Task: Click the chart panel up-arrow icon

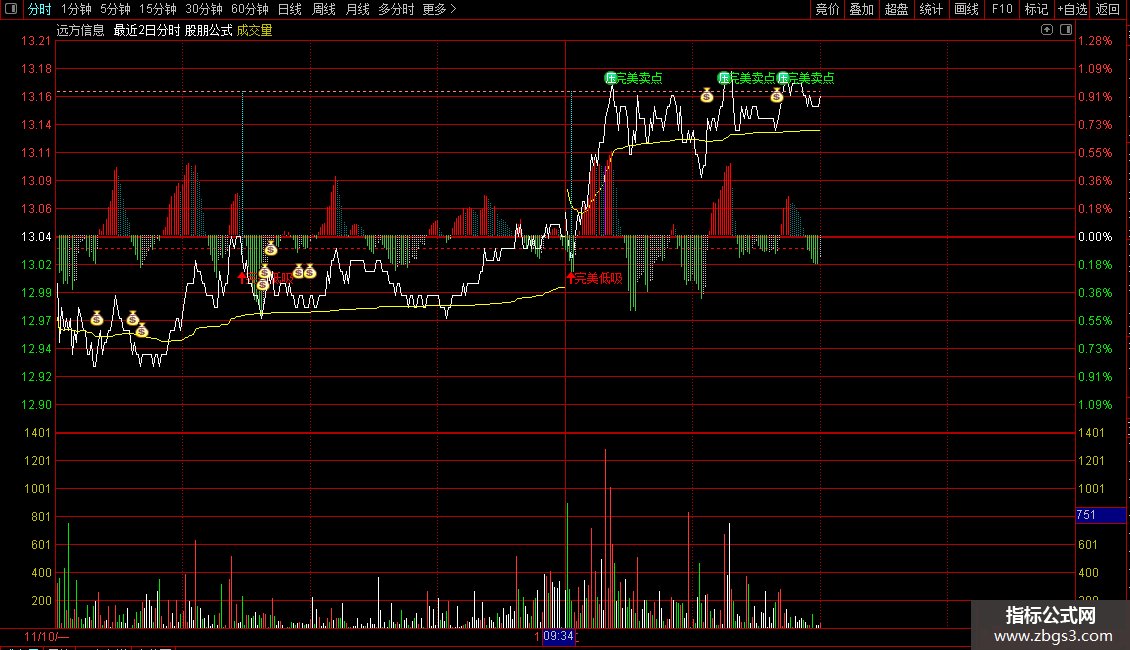Action: 1047,30
